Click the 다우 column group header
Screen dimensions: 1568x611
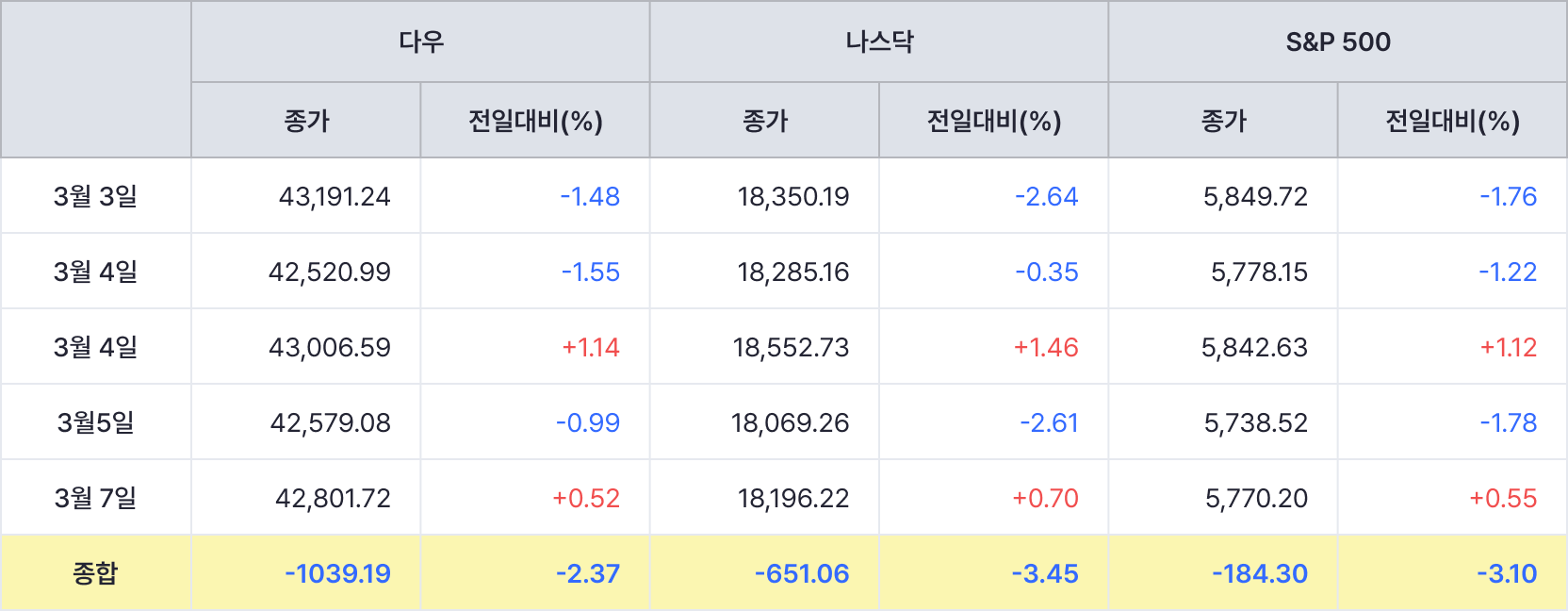click(x=420, y=41)
